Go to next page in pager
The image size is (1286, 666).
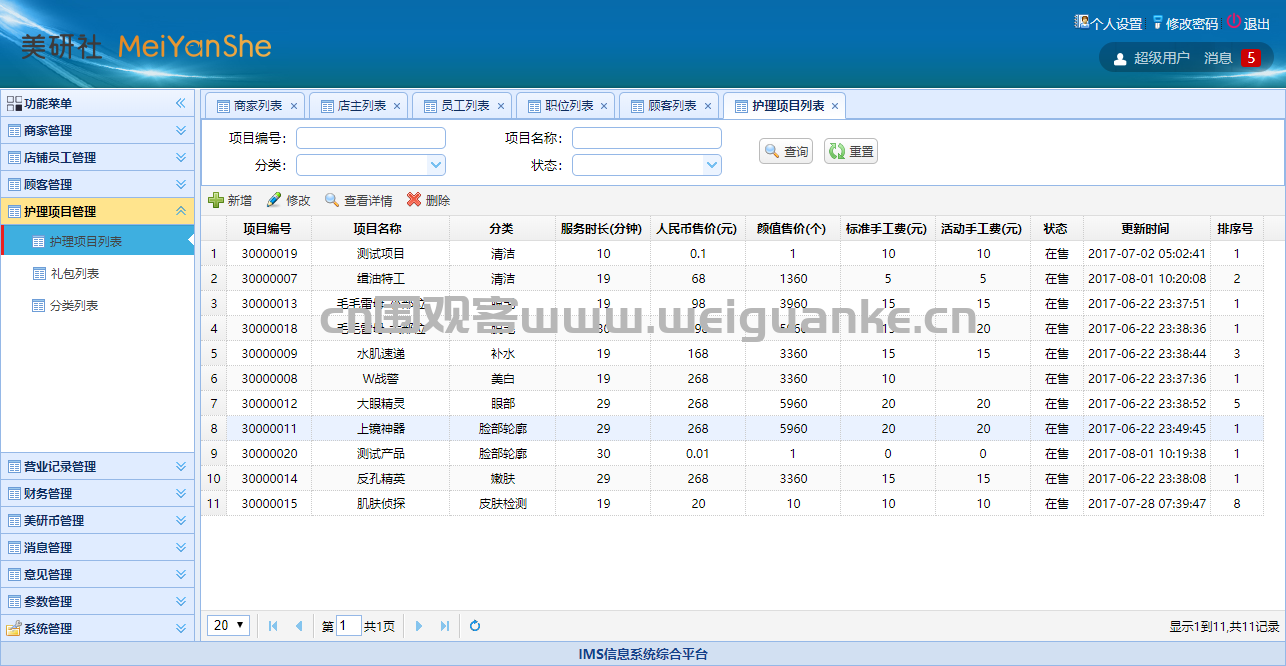click(419, 626)
